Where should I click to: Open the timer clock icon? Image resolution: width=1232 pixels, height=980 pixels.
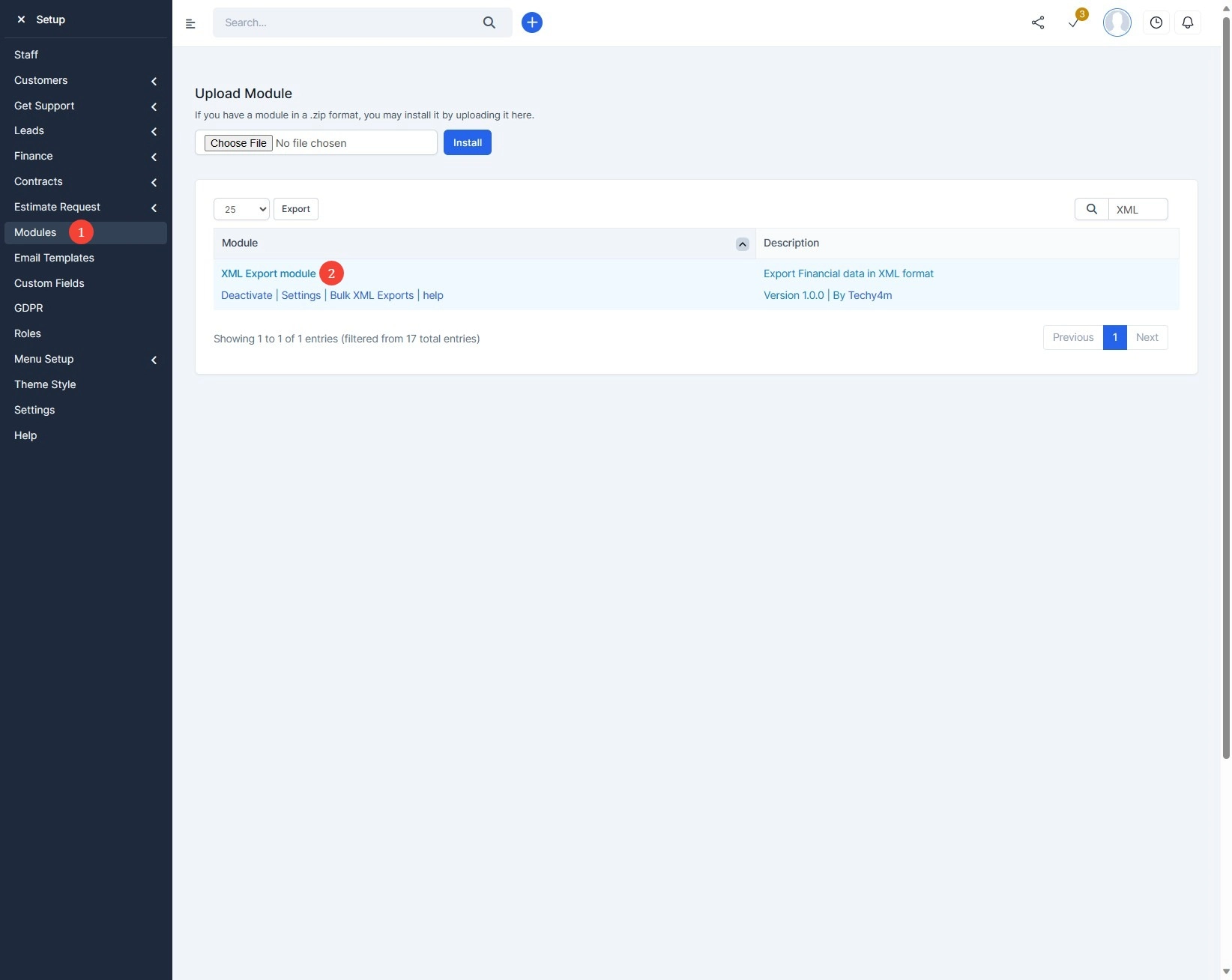tap(1156, 22)
